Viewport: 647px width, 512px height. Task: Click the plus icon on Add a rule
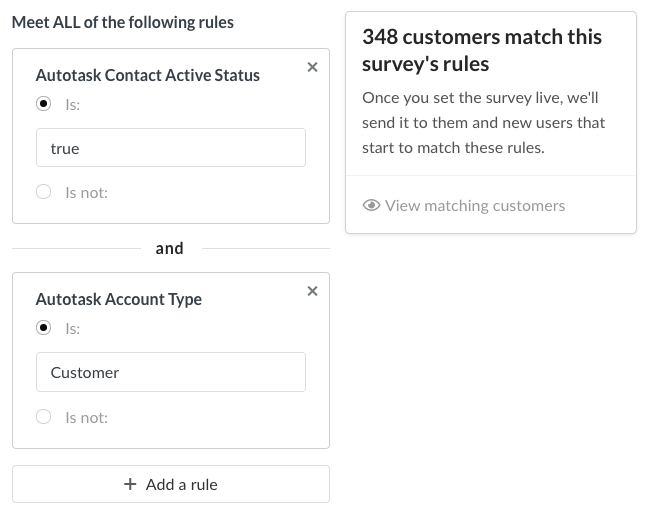tap(130, 484)
